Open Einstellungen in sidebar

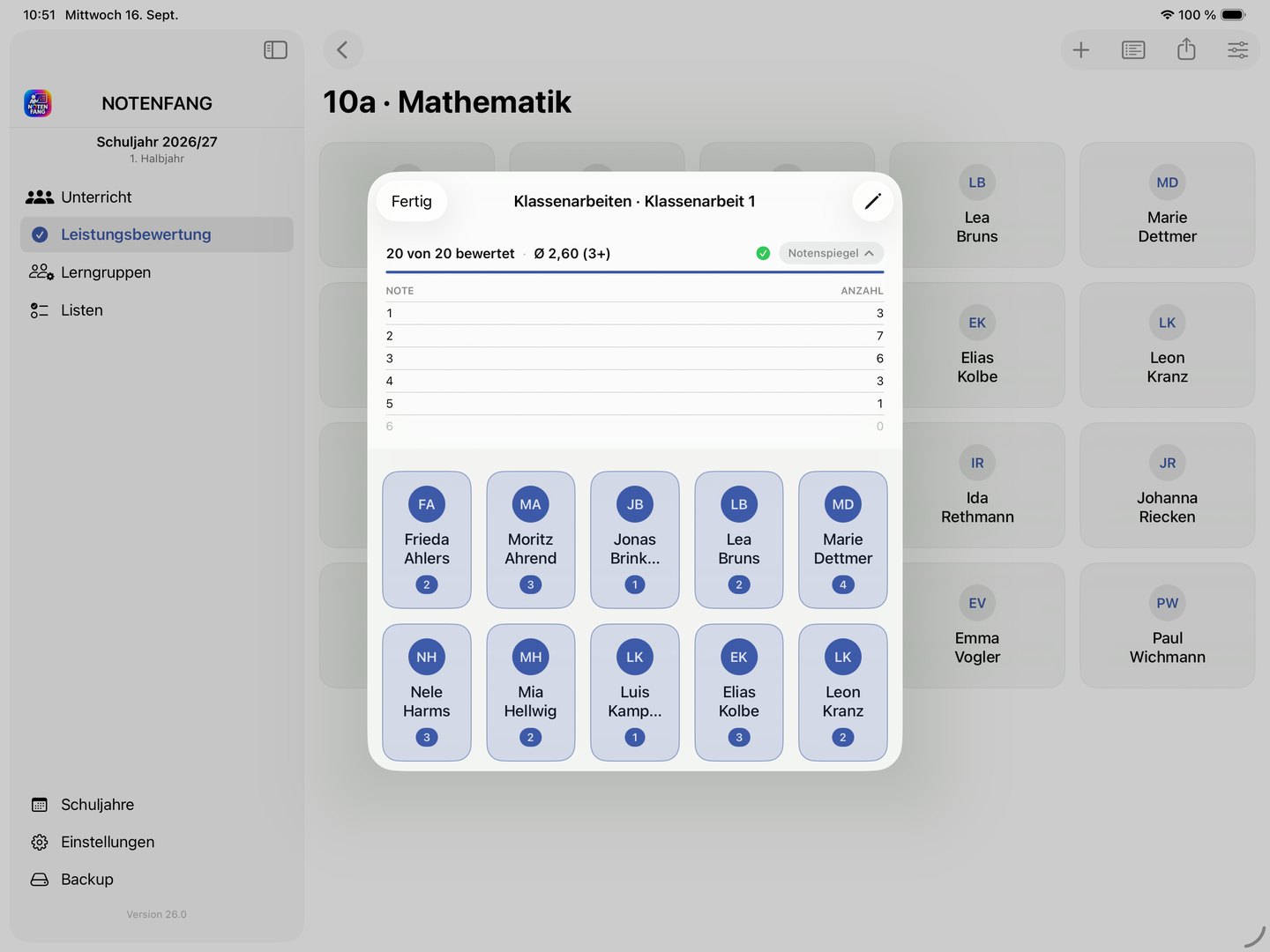157,842
